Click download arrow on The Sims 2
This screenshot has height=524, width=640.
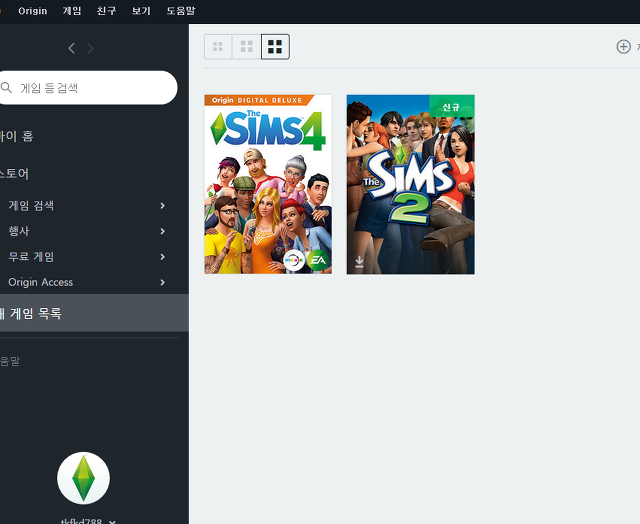pos(359,262)
